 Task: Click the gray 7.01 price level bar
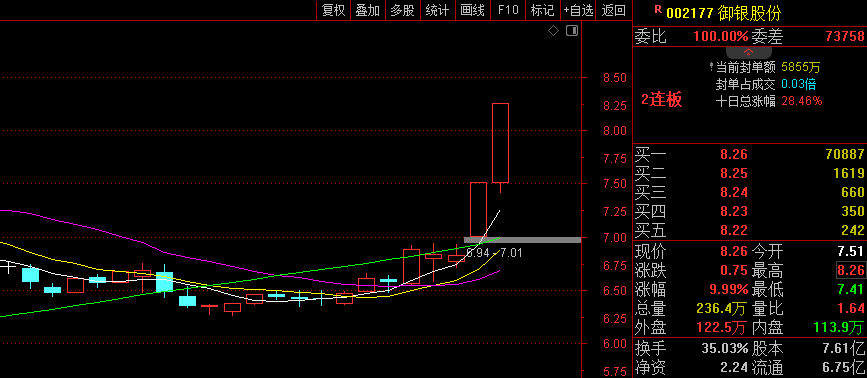[x=522, y=240]
